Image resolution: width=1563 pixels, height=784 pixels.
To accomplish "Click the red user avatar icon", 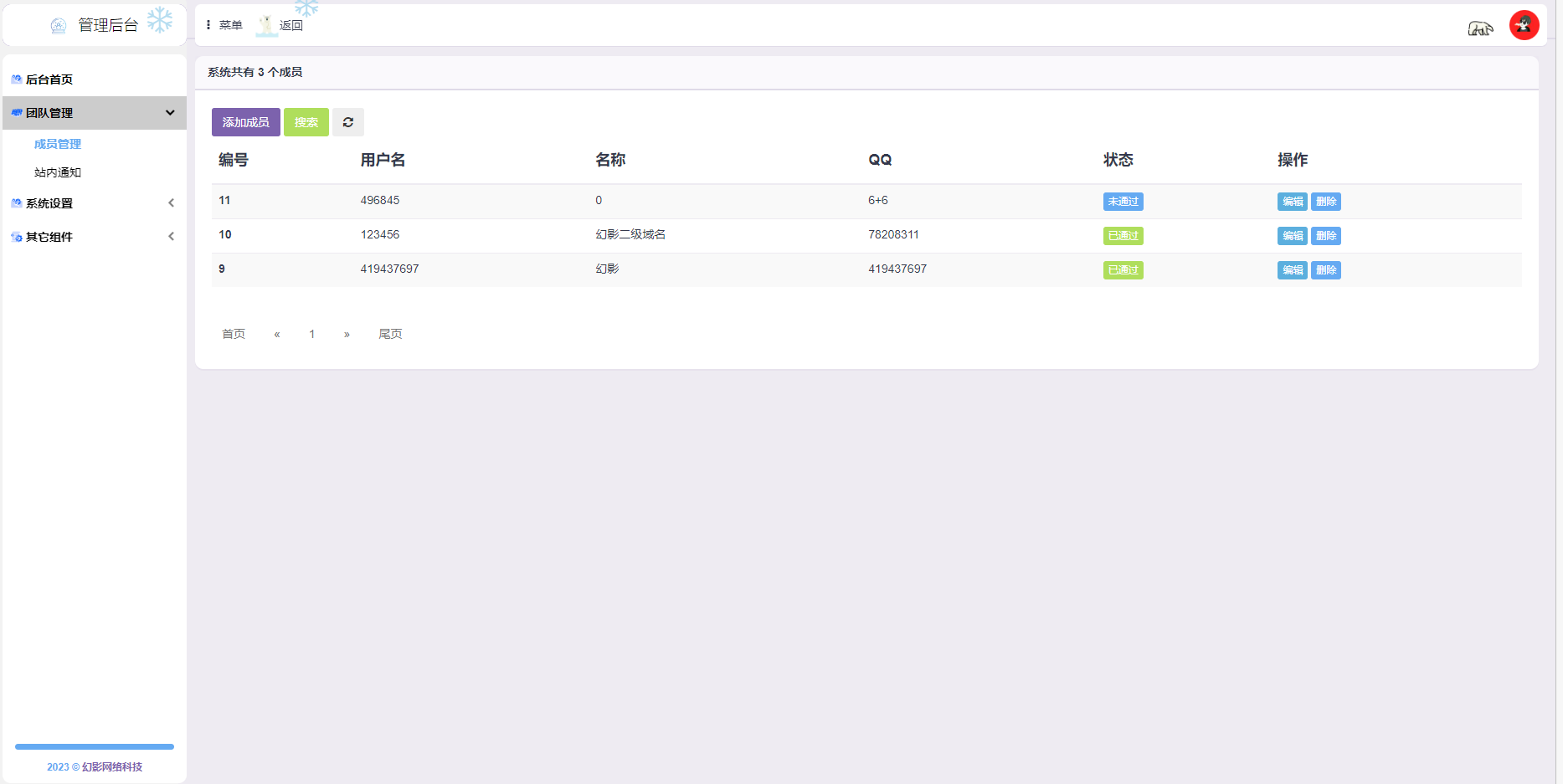I will 1524,25.
